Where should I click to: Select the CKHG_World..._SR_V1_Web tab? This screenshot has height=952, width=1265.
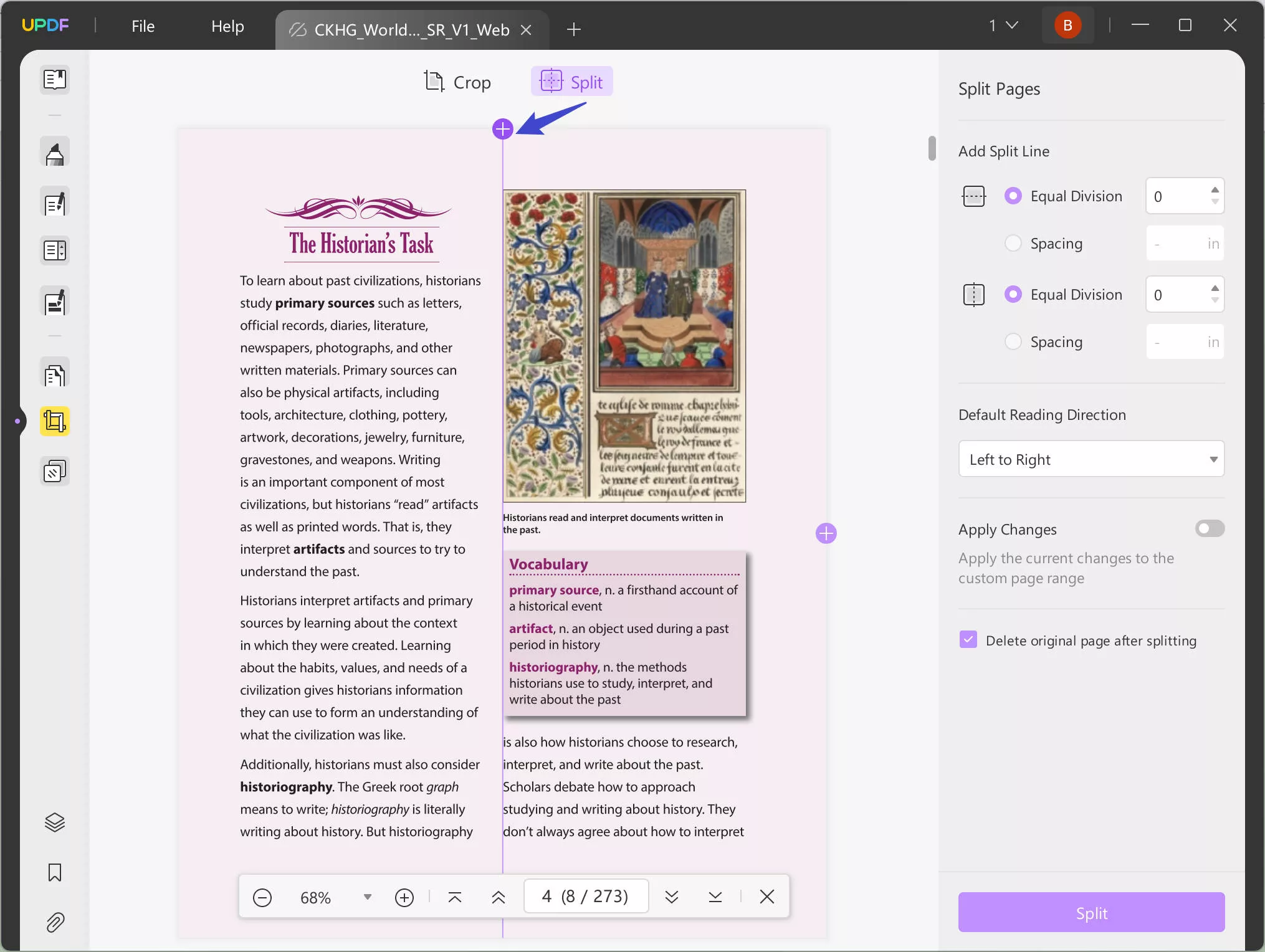[x=412, y=30]
